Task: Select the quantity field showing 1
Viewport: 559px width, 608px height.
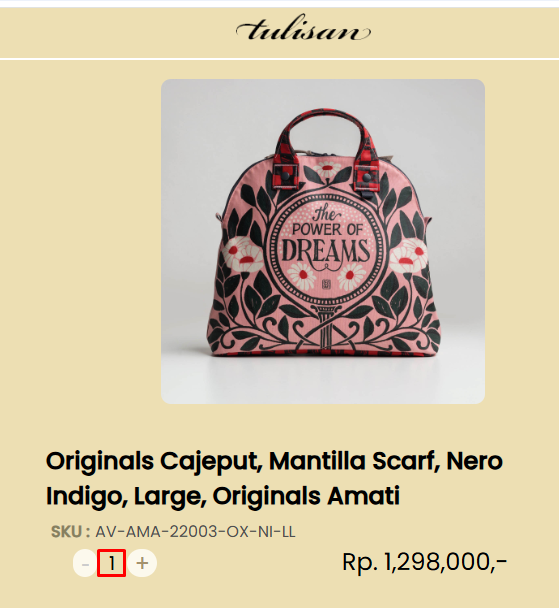Action: point(111,563)
